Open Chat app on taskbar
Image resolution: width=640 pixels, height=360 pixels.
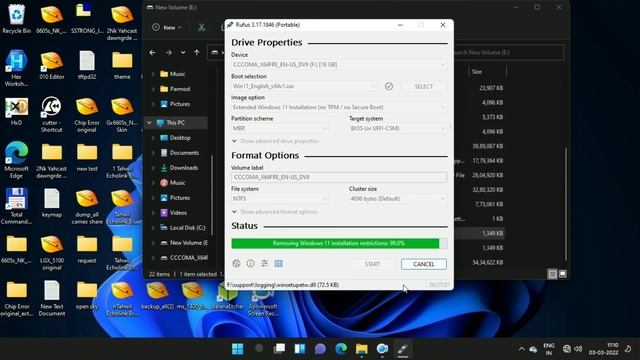[x=320, y=349]
